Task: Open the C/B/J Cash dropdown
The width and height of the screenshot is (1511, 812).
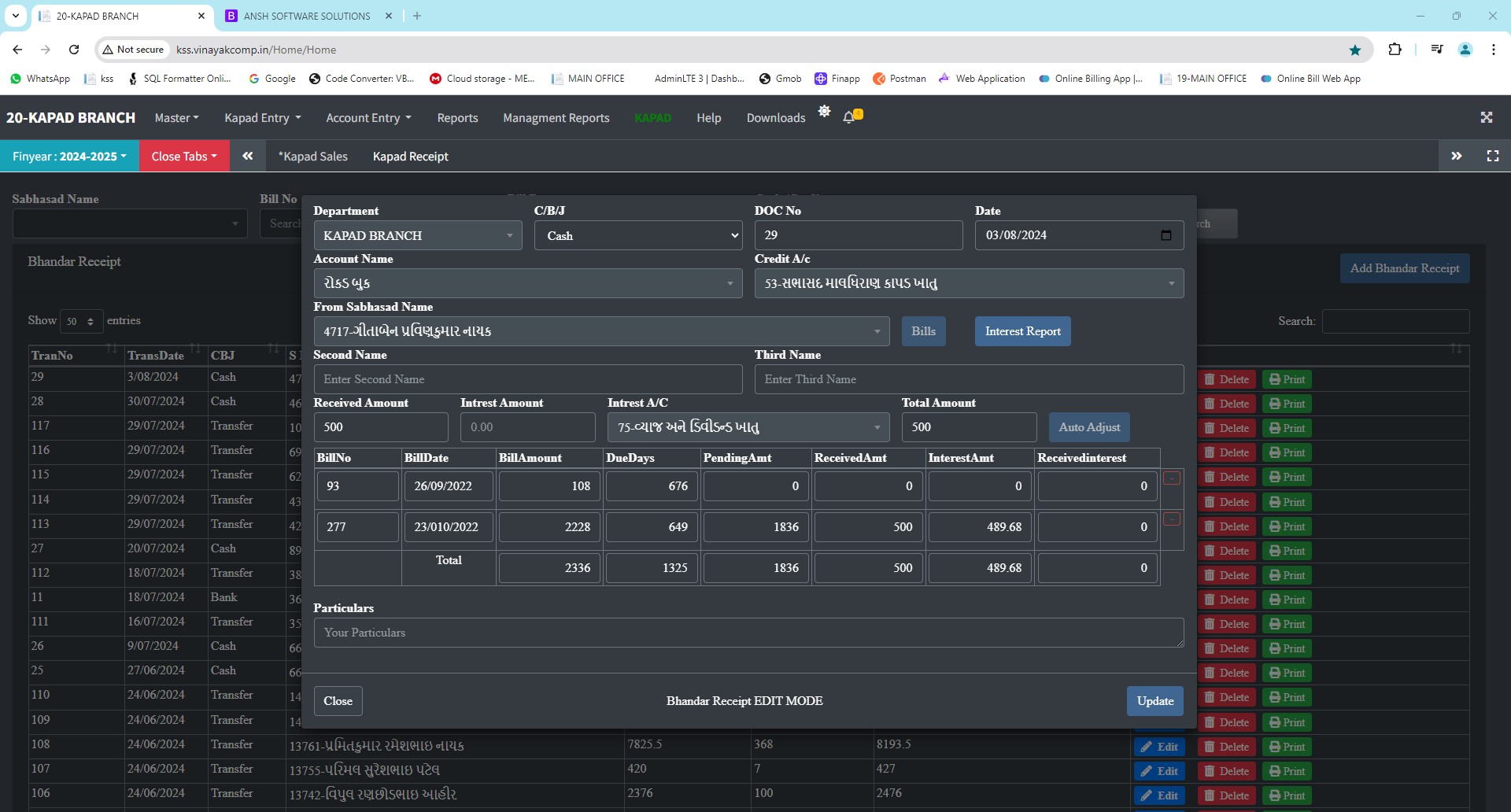Action: tap(638, 235)
